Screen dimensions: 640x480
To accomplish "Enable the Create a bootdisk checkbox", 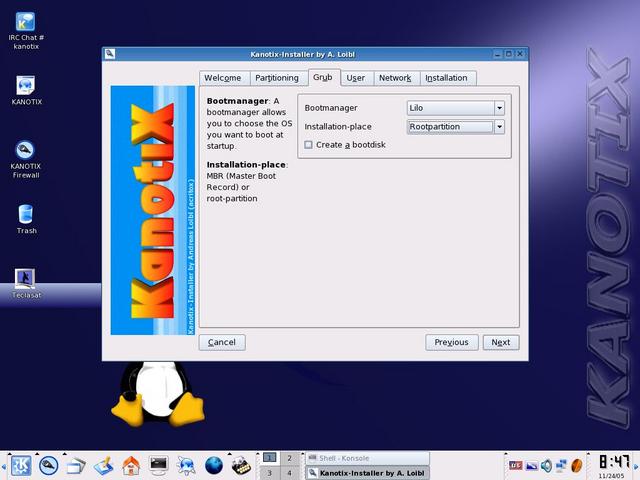I will pyautogui.click(x=309, y=144).
